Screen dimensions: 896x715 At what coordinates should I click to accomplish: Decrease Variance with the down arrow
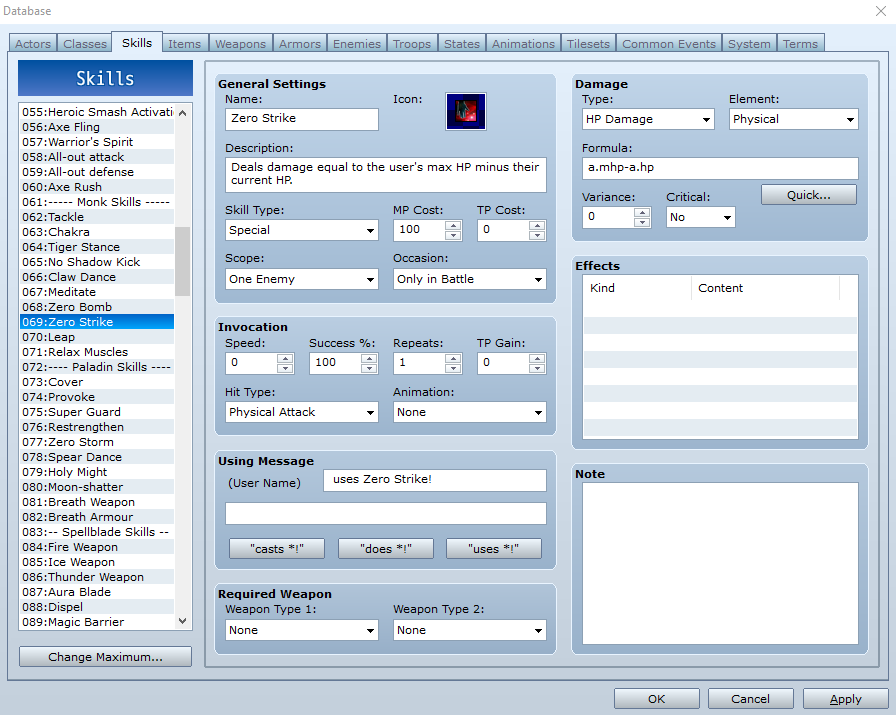click(642, 222)
